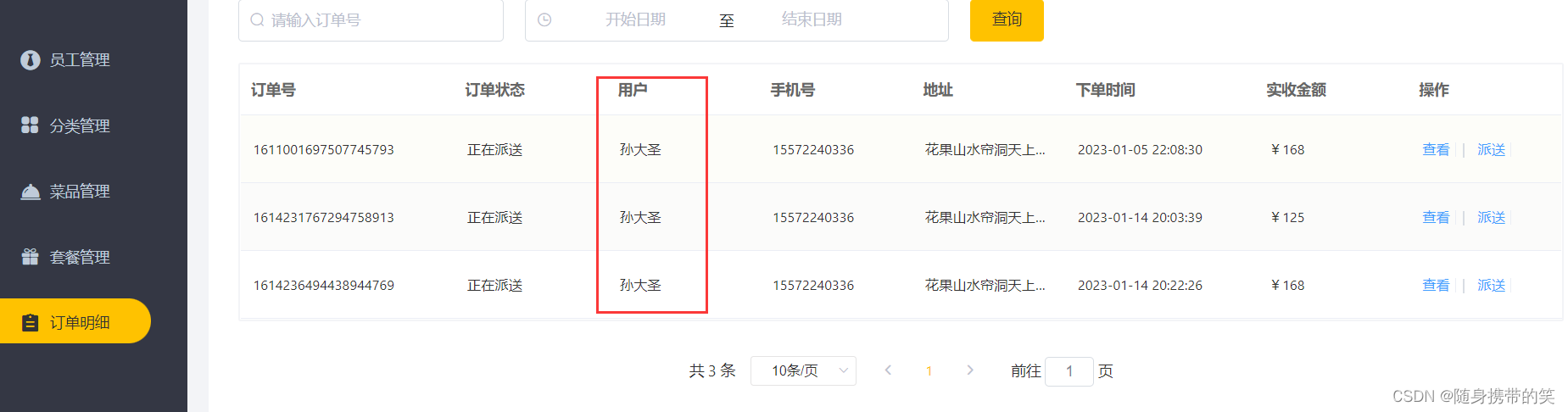Click the 前往 page number input
The image size is (1568, 412).
pyautogui.click(x=1069, y=370)
